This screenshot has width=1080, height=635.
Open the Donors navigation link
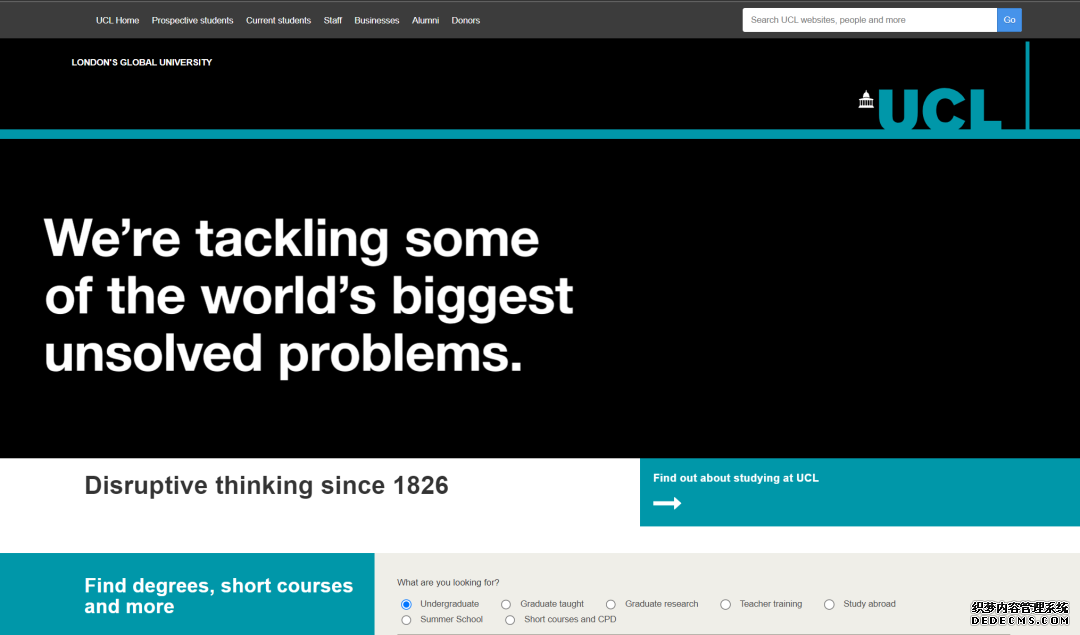click(466, 20)
